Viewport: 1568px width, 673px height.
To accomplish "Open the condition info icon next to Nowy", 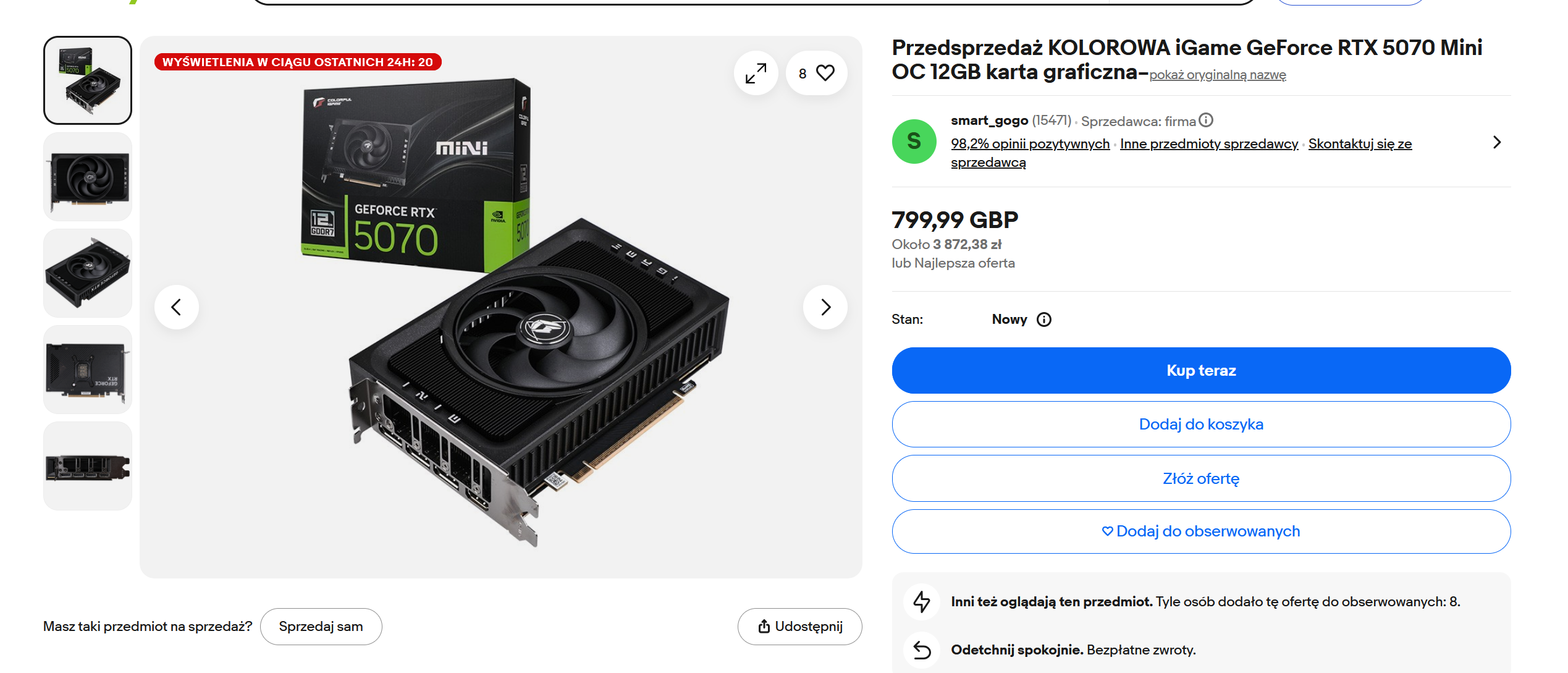I will [1044, 320].
